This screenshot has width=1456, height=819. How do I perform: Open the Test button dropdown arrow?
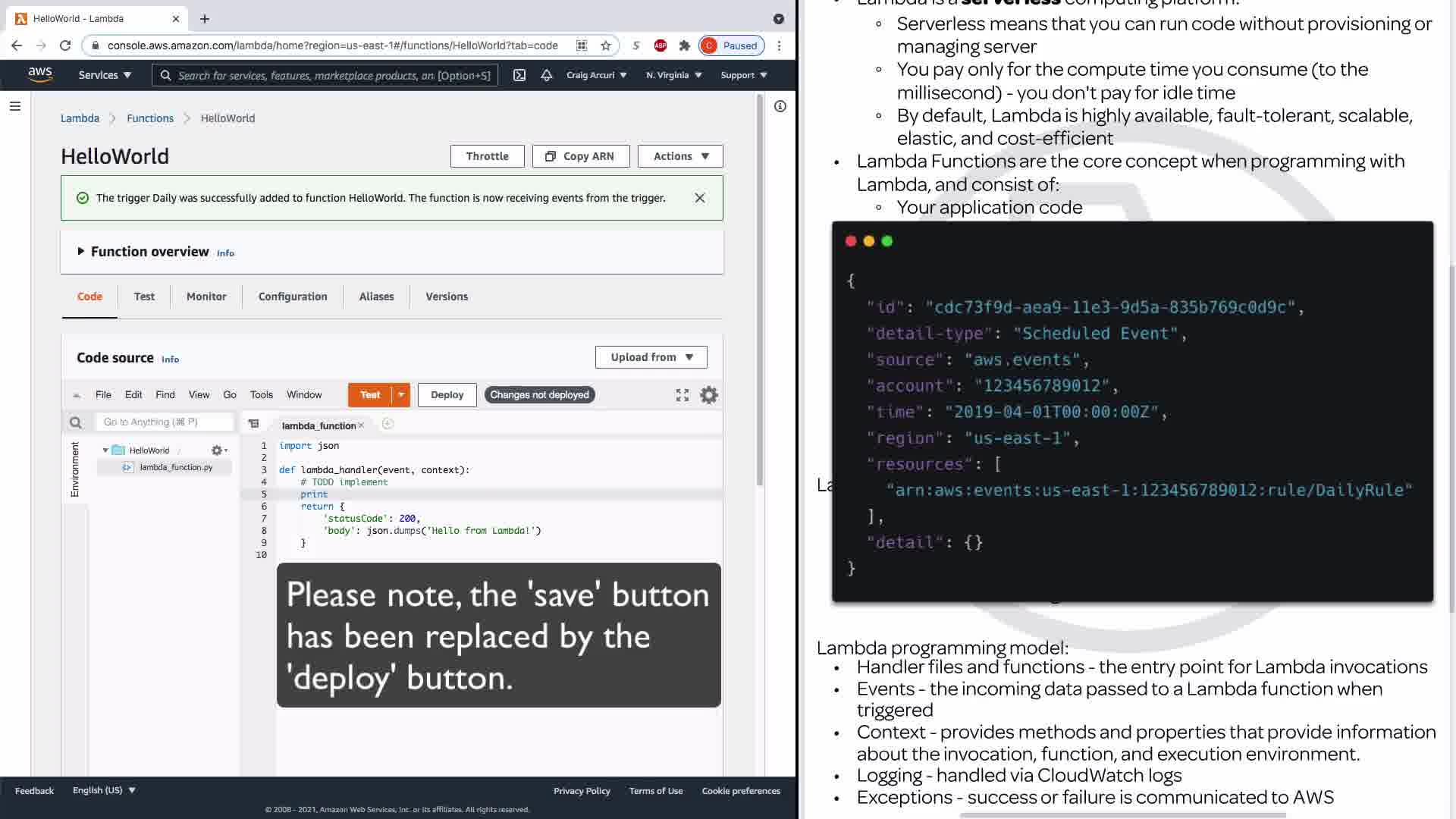pos(401,395)
